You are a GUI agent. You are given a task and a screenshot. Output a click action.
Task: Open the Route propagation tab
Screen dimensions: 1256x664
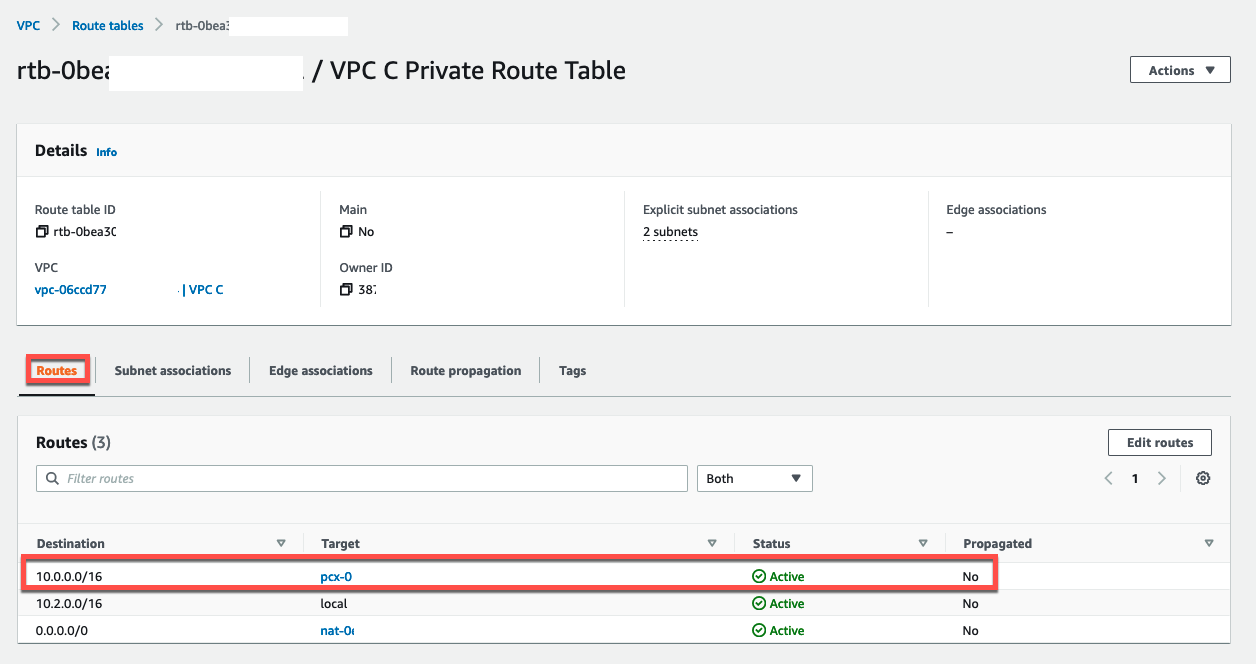[x=465, y=371]
